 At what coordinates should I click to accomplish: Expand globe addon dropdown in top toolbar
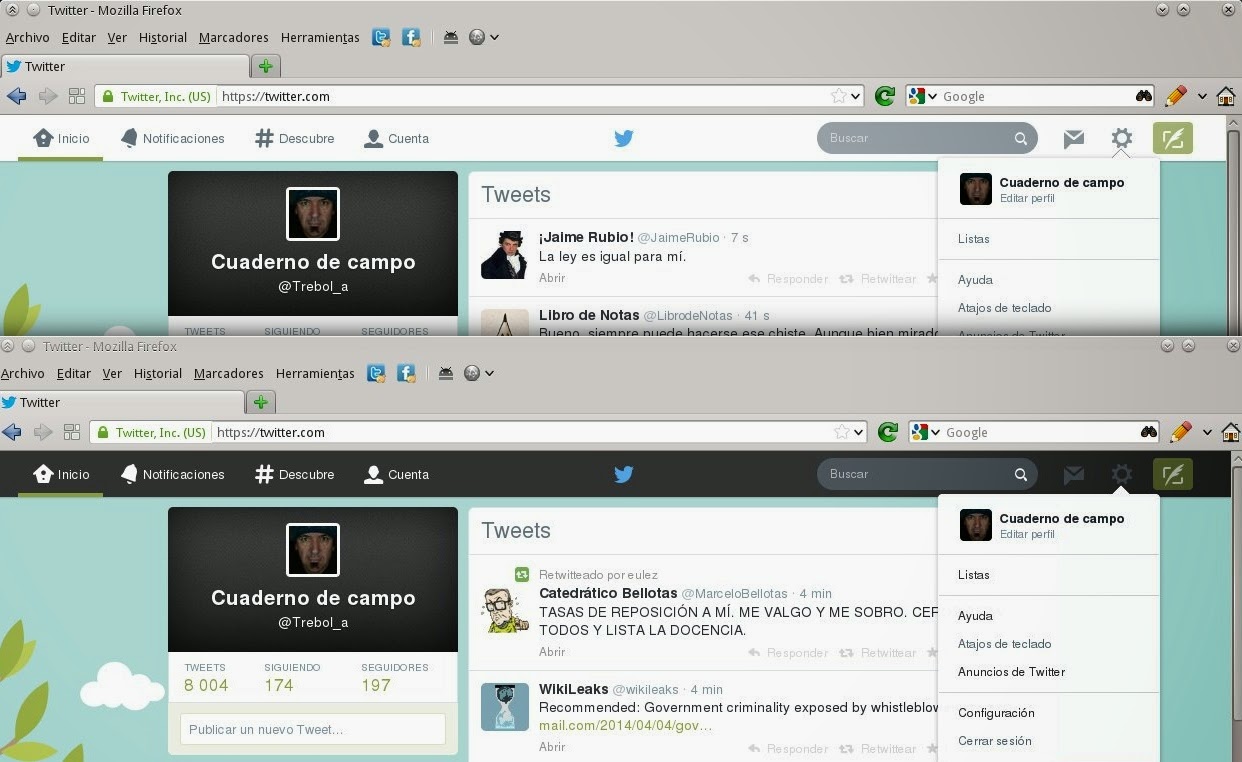click(494, 37)
